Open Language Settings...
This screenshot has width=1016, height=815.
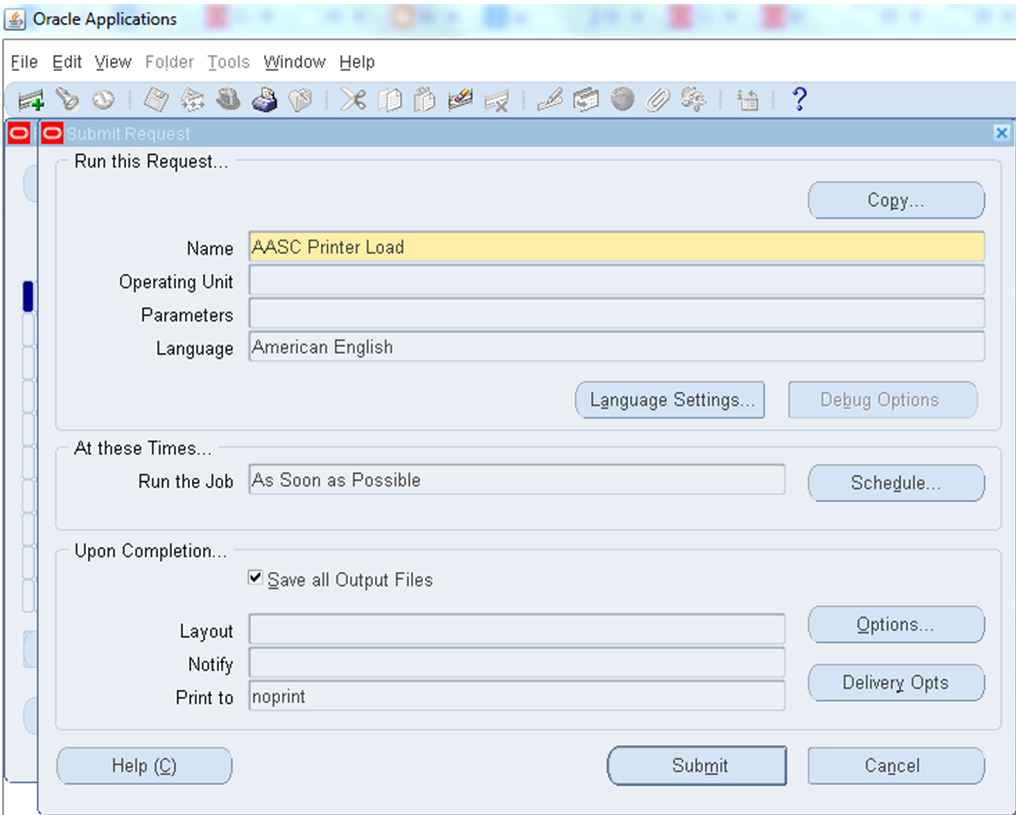670,400
